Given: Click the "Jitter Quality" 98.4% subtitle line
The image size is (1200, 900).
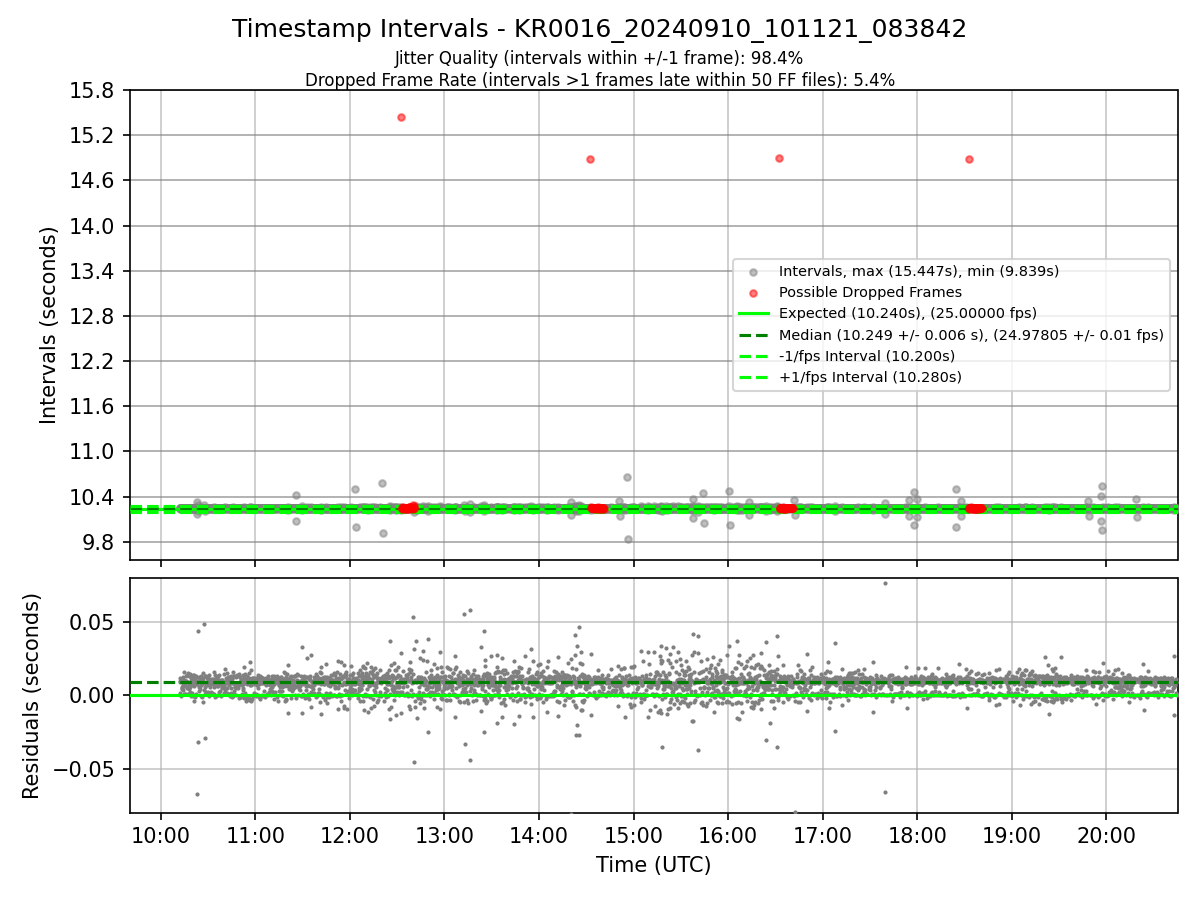Looking at the screenshot, I should click(599, 58).
